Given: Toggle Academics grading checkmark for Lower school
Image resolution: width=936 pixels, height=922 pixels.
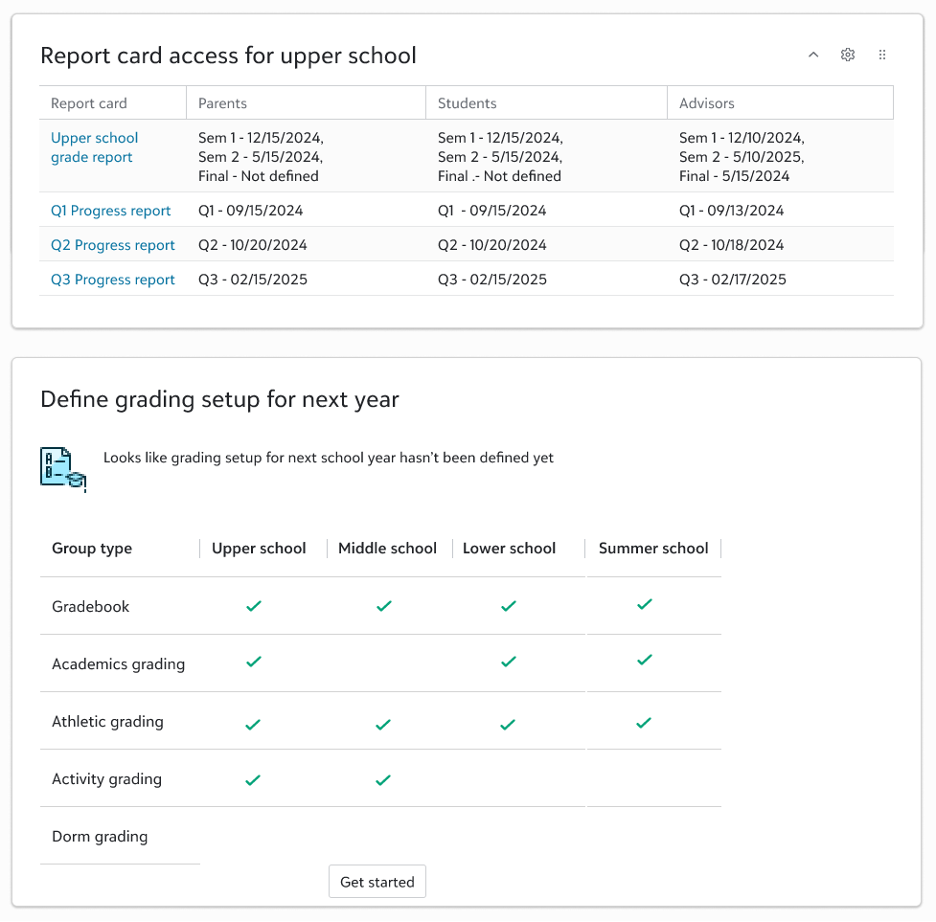Looking at the screenshot, I should pos(508,662).
